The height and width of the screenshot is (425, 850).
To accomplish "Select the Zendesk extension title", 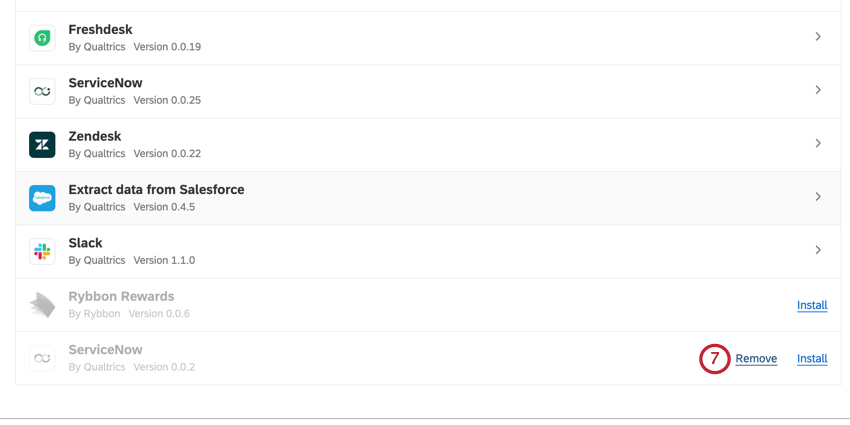I will point(95,136).
